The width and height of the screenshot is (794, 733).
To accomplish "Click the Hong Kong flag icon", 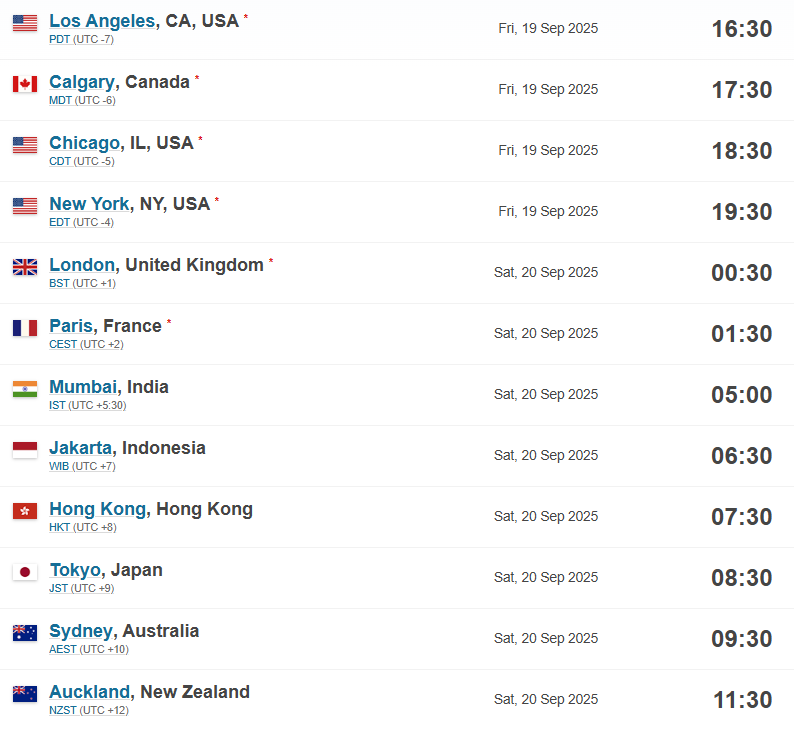I will click(x=25, y=511).
